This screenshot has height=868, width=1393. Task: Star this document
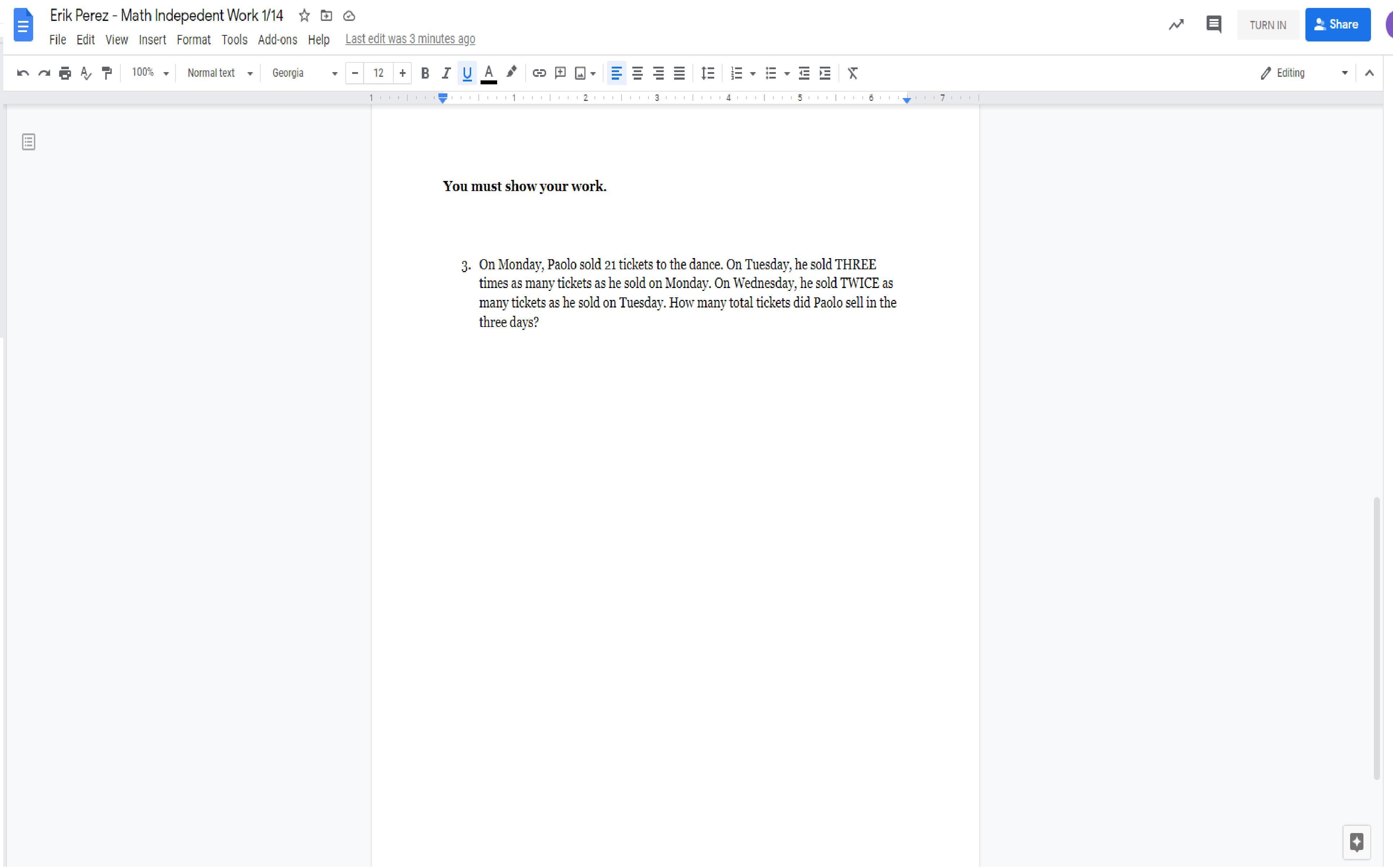304,16
